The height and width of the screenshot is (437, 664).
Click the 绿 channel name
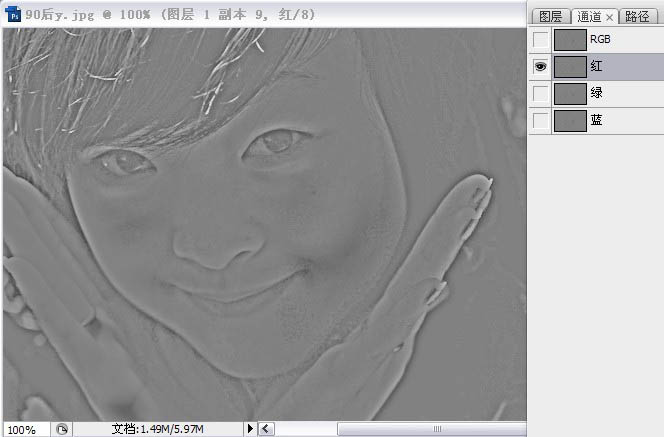596,93
